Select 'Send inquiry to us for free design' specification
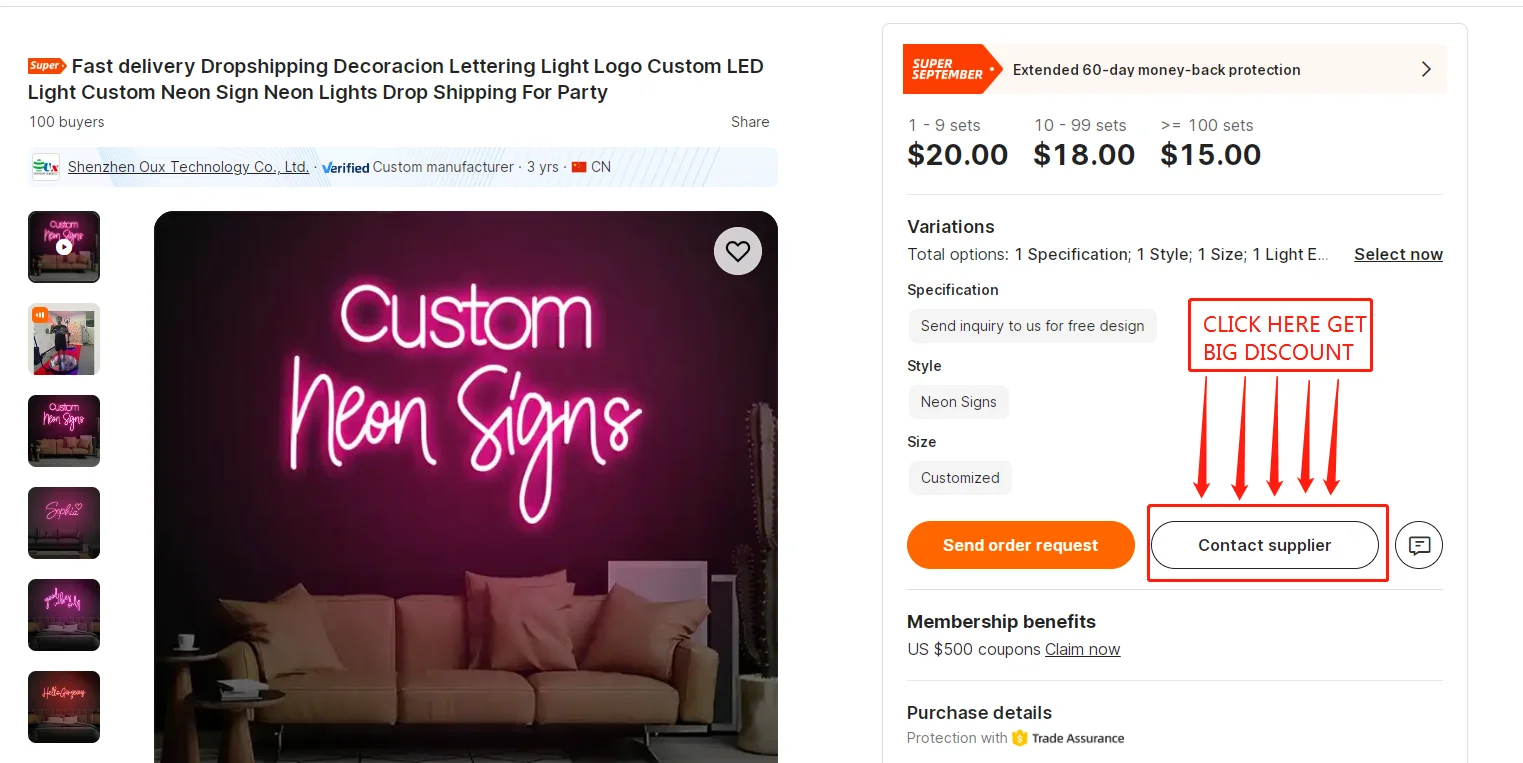The width and height of the screenshot is (1523, 763). (x=1032, y=326)
